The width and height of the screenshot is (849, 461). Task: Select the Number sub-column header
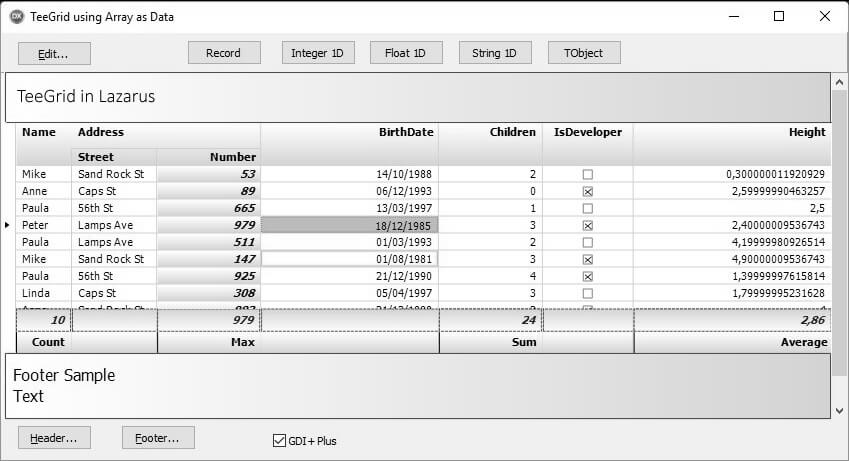point(209,157)
